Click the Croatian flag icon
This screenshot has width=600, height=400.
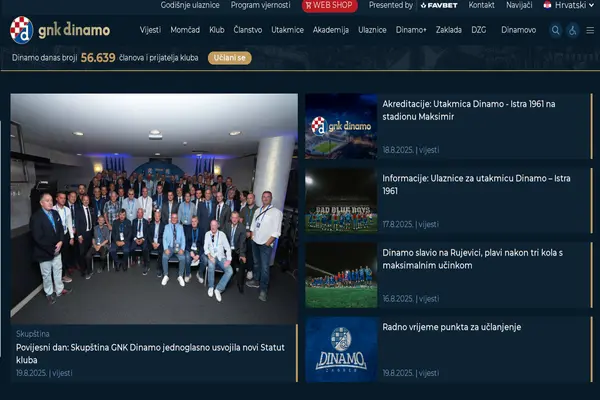[x=547, y=5]
